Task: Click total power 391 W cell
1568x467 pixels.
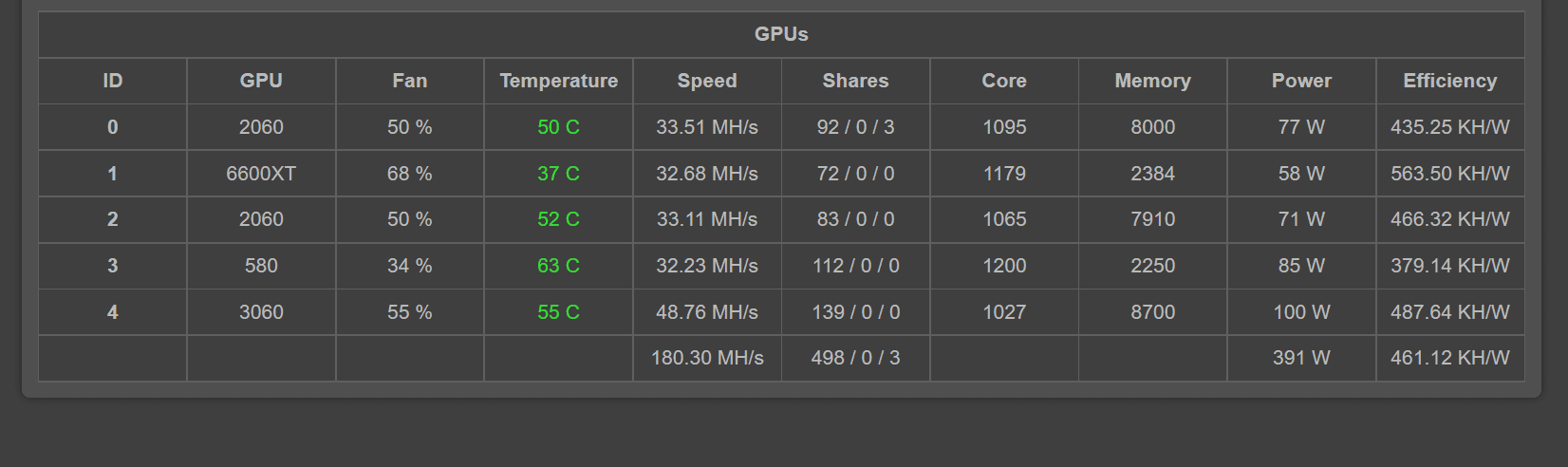Action: 1301,358
